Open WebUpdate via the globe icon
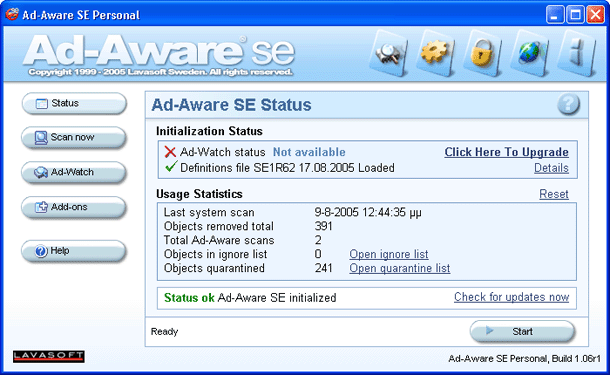This screenshot has height=375, width=610. [529, 53]
